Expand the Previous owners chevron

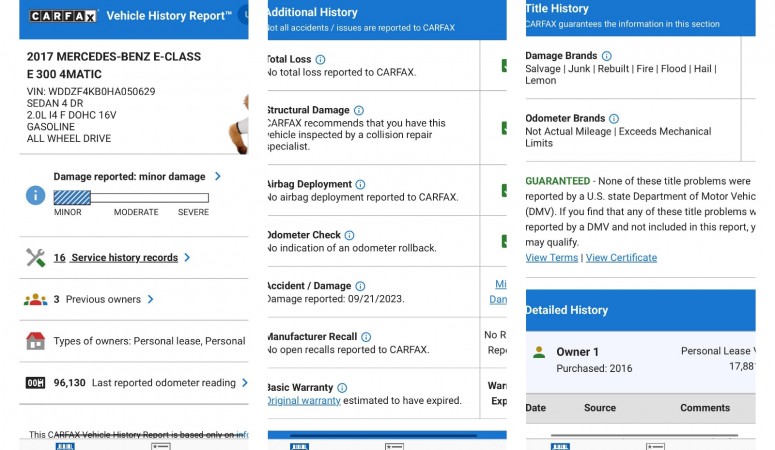pos(151,299)
